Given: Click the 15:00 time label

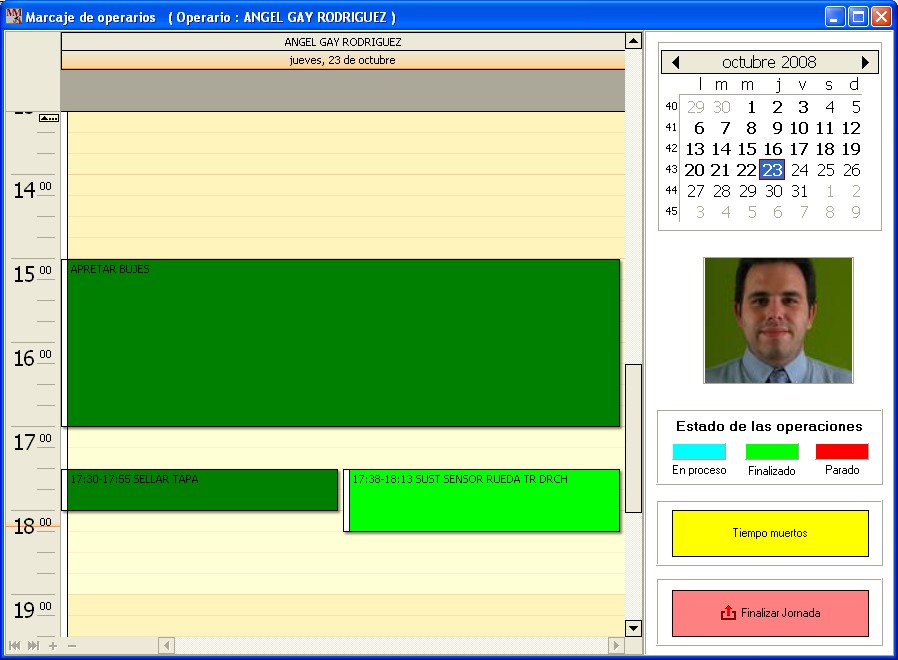Looking at the screenshot, I should click(33, 274).
